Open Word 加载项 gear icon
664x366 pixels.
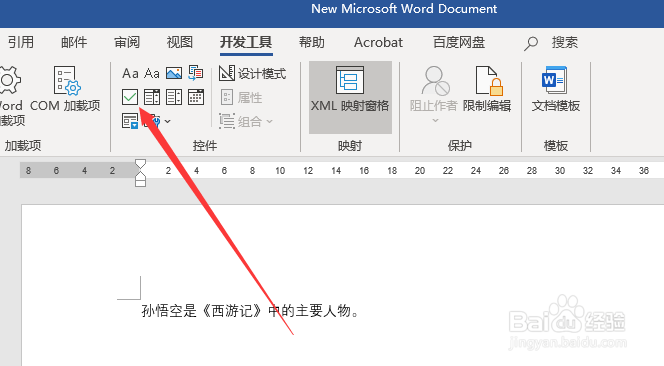[x=9, y=80]
